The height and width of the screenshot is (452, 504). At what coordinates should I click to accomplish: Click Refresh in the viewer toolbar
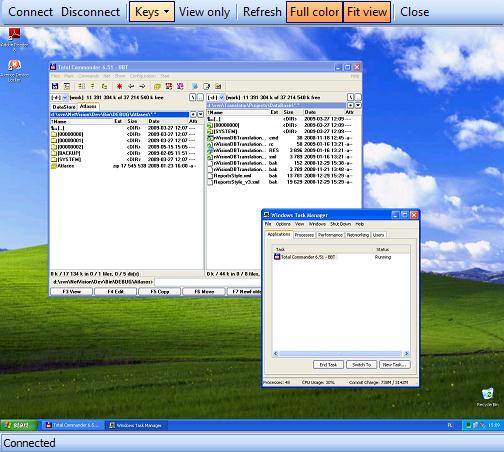click(262, 12)
